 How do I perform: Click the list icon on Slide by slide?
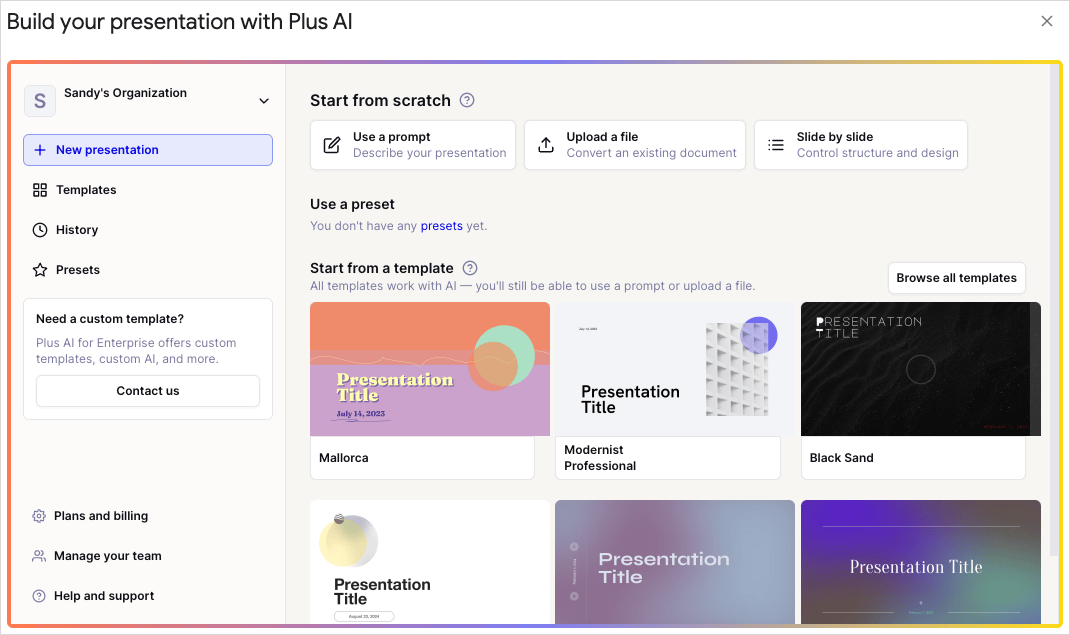(x=776, y=145)
